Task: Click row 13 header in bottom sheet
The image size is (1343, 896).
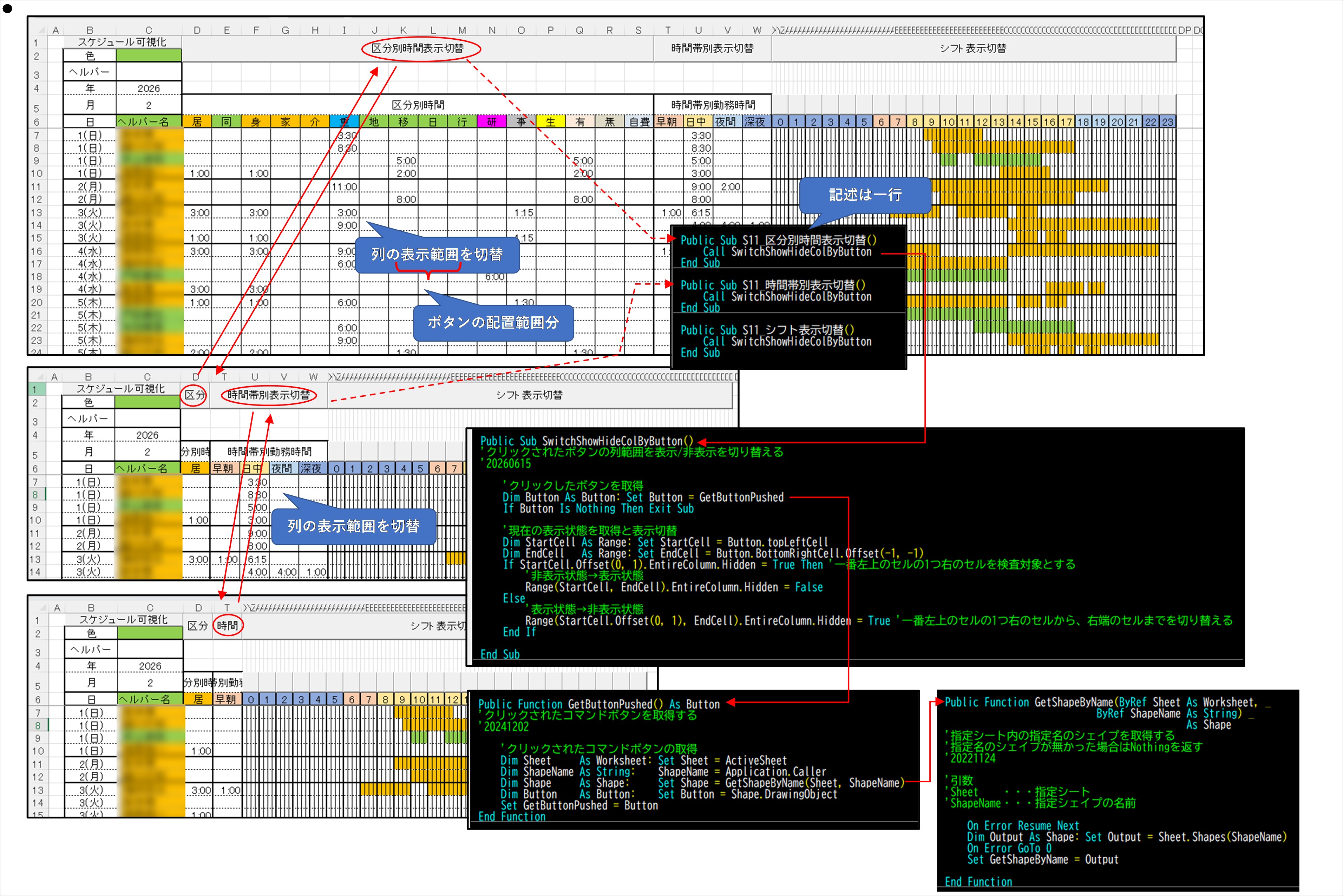Action: [x=38, y=791]
